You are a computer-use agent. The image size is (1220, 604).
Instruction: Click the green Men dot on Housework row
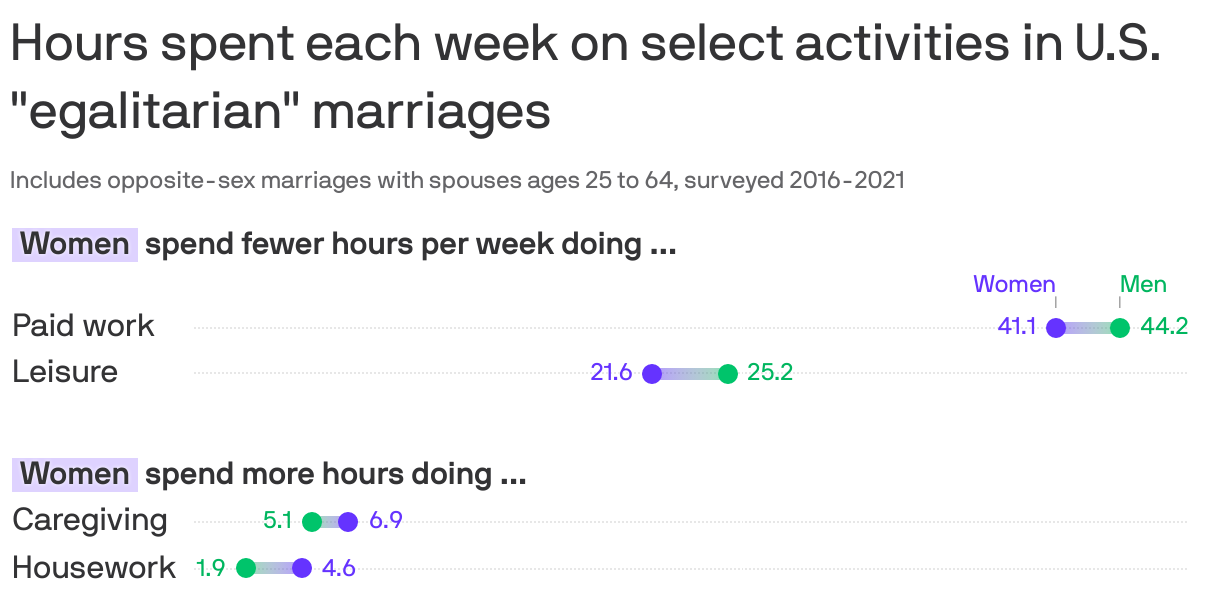pos(246,569)
